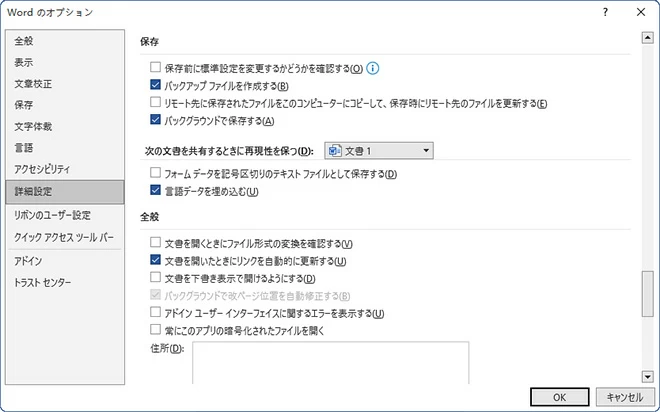Enable 文書を下書き表示で開けるようにする checkbox
Image resolution: width=660 pixels, height=412 pixels.
point(155,278)
